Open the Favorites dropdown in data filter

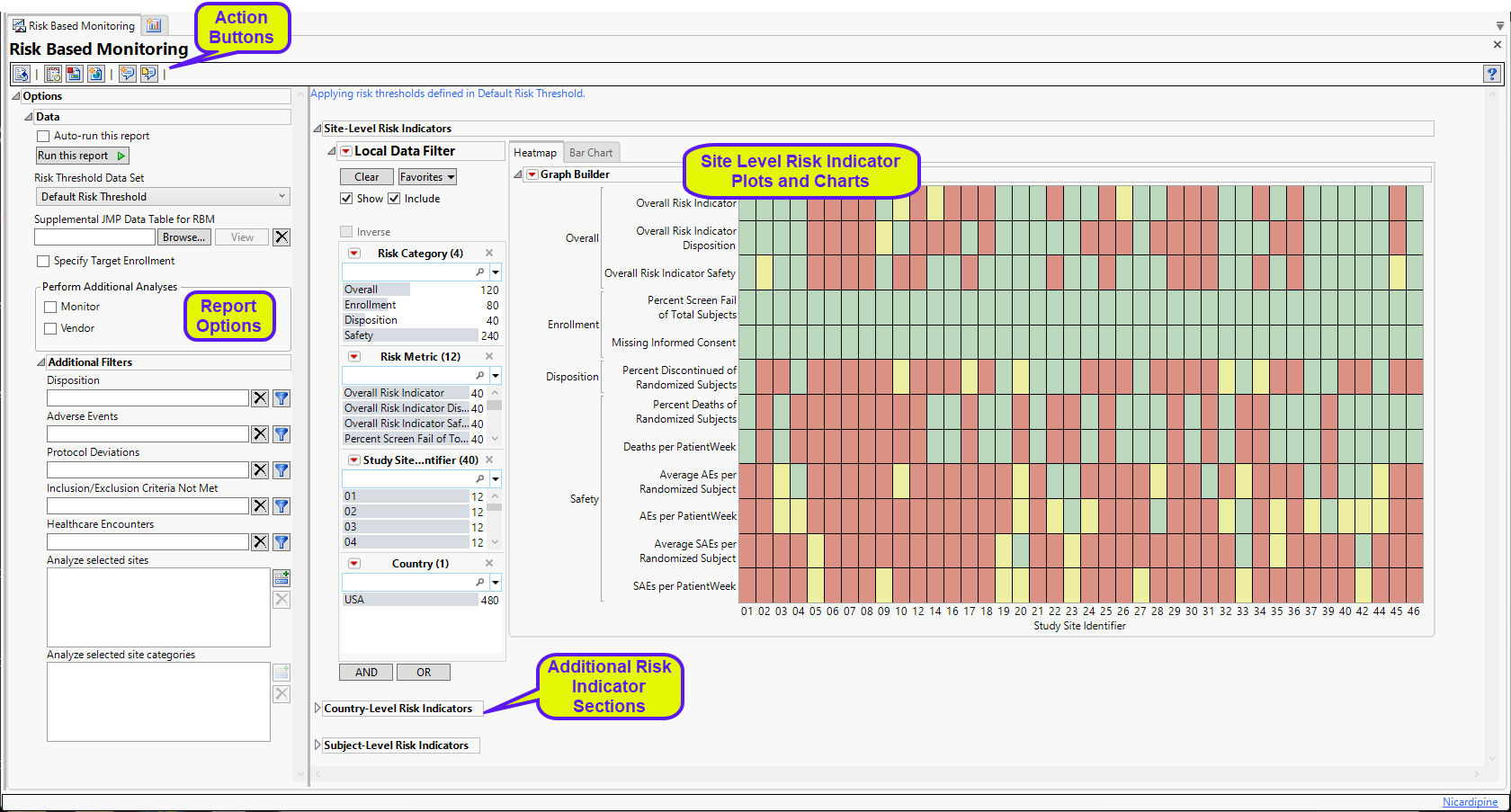tap(427, 177)
